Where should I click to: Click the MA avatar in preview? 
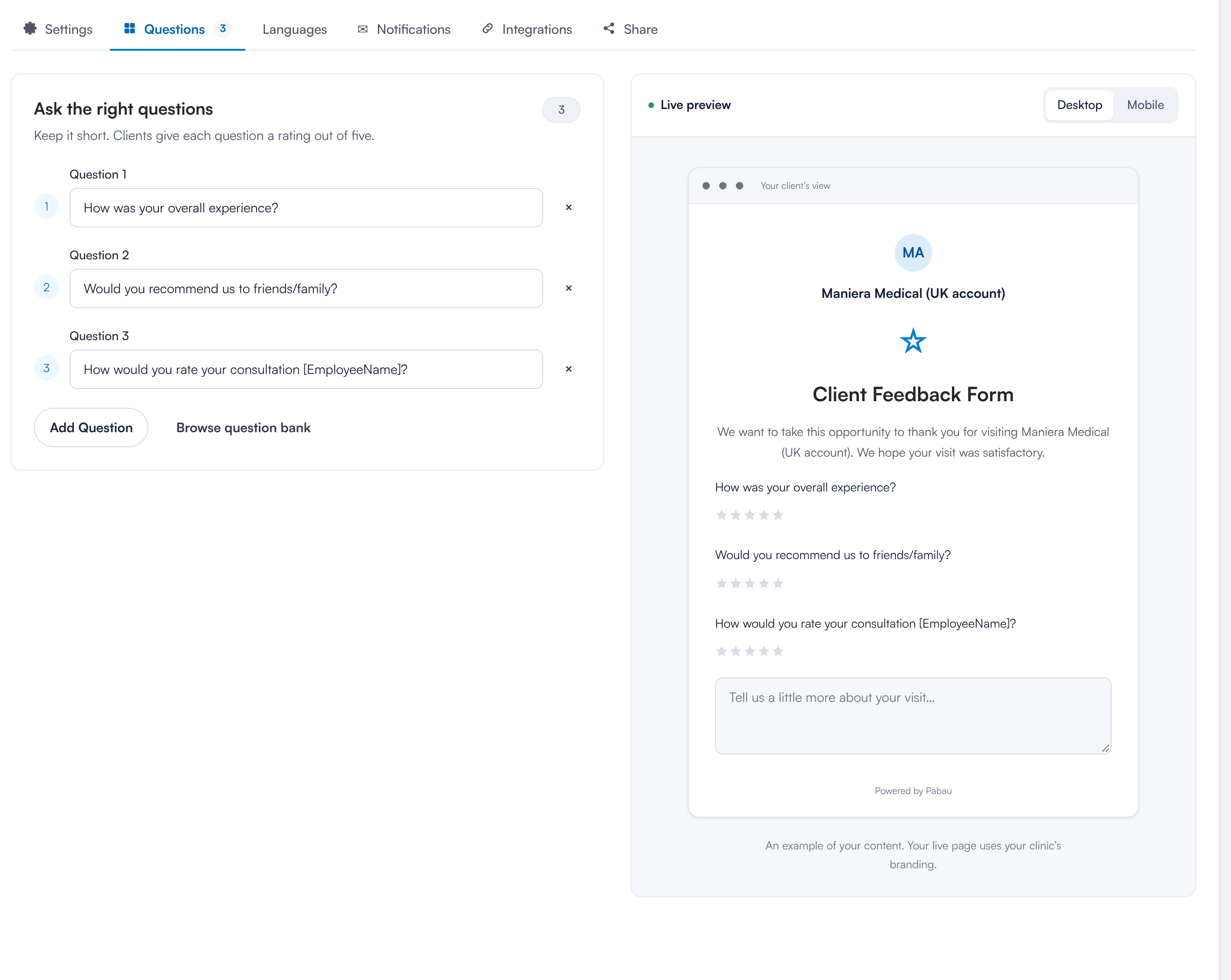[913, 253]
